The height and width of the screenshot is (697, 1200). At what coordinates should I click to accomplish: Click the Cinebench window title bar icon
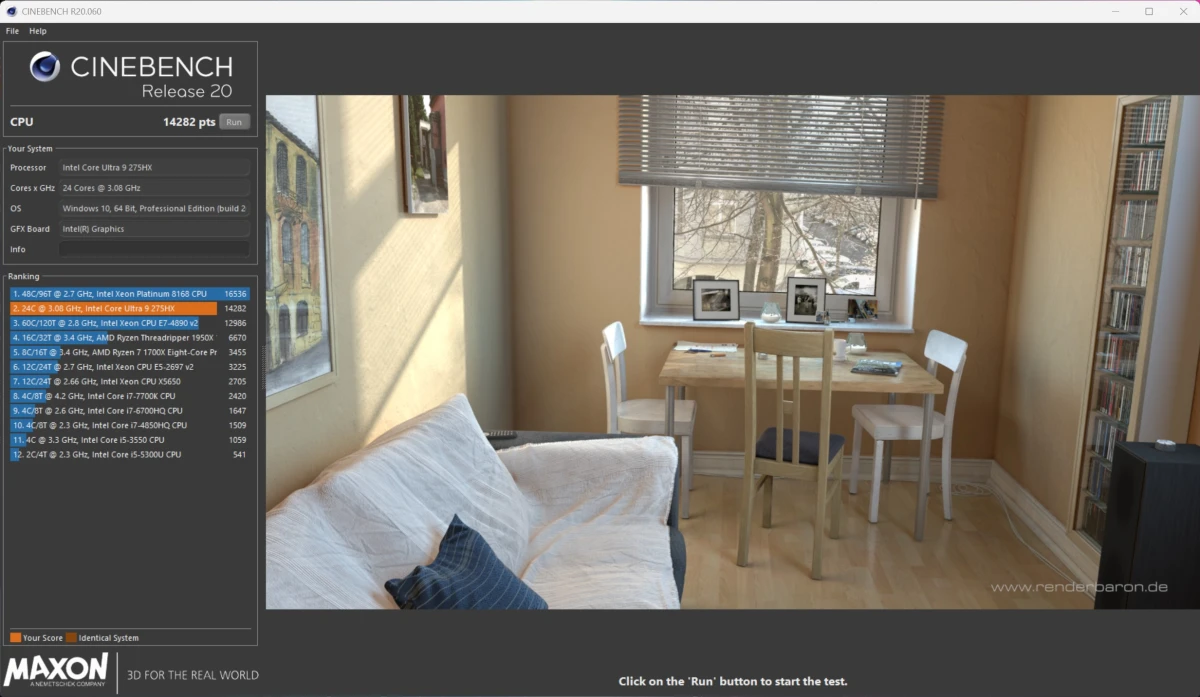(10, 11)
